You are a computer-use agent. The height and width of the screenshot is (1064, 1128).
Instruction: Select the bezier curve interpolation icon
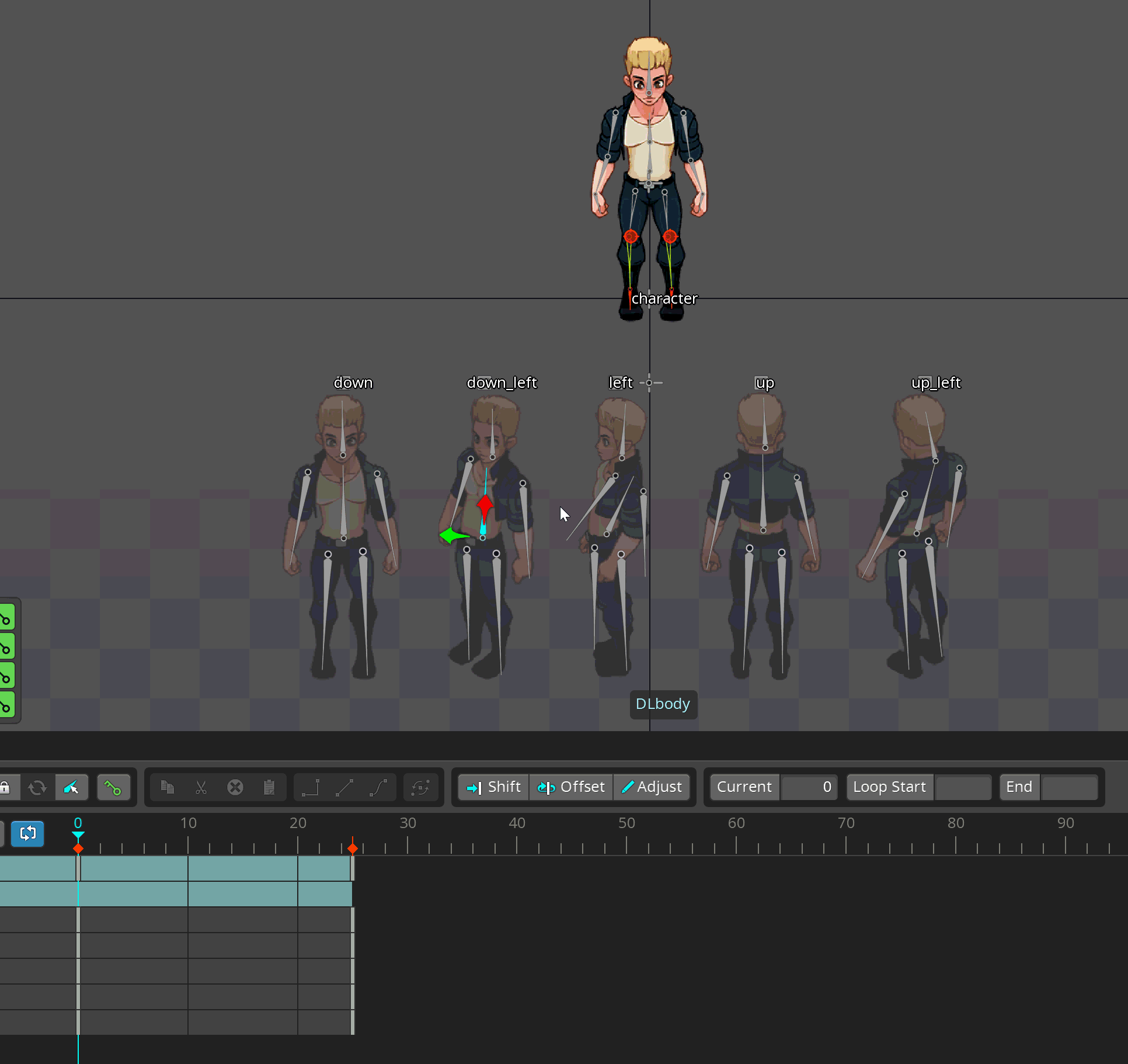(x=378, y=787)
